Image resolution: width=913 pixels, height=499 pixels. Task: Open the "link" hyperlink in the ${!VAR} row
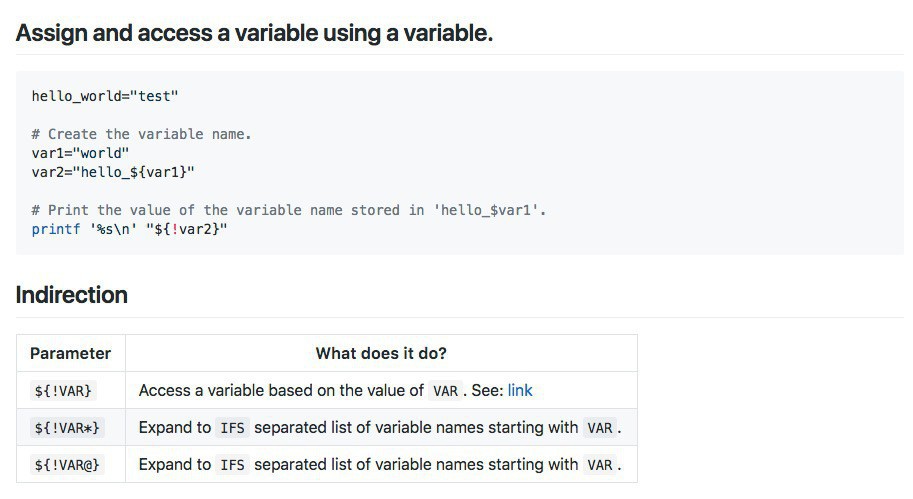tap(520, 390)
